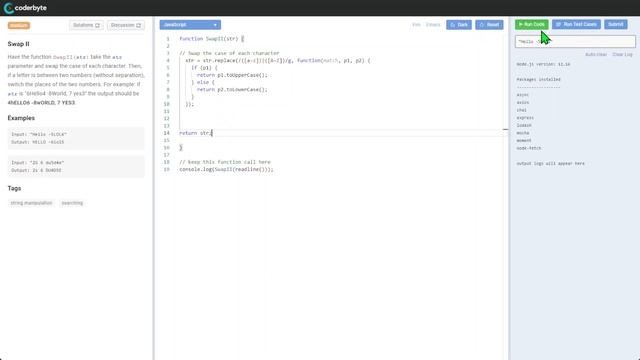Image resolution: width=640 pixels, height=360 pixels.
Task: Click the 'Packages installed' log text
Action: [x=538, y=80]
